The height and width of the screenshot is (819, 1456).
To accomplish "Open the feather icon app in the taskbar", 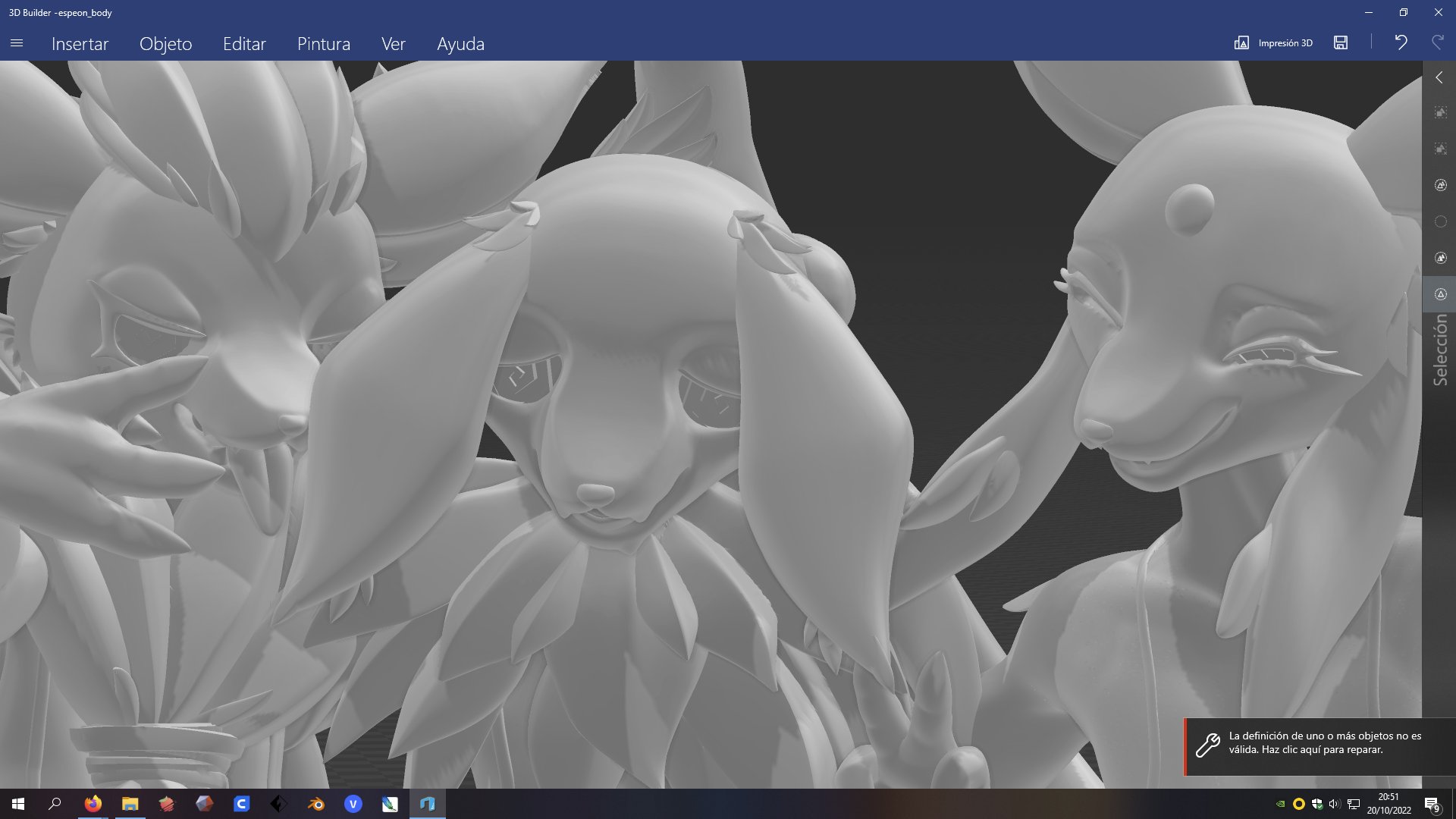I will coord(390,804).
